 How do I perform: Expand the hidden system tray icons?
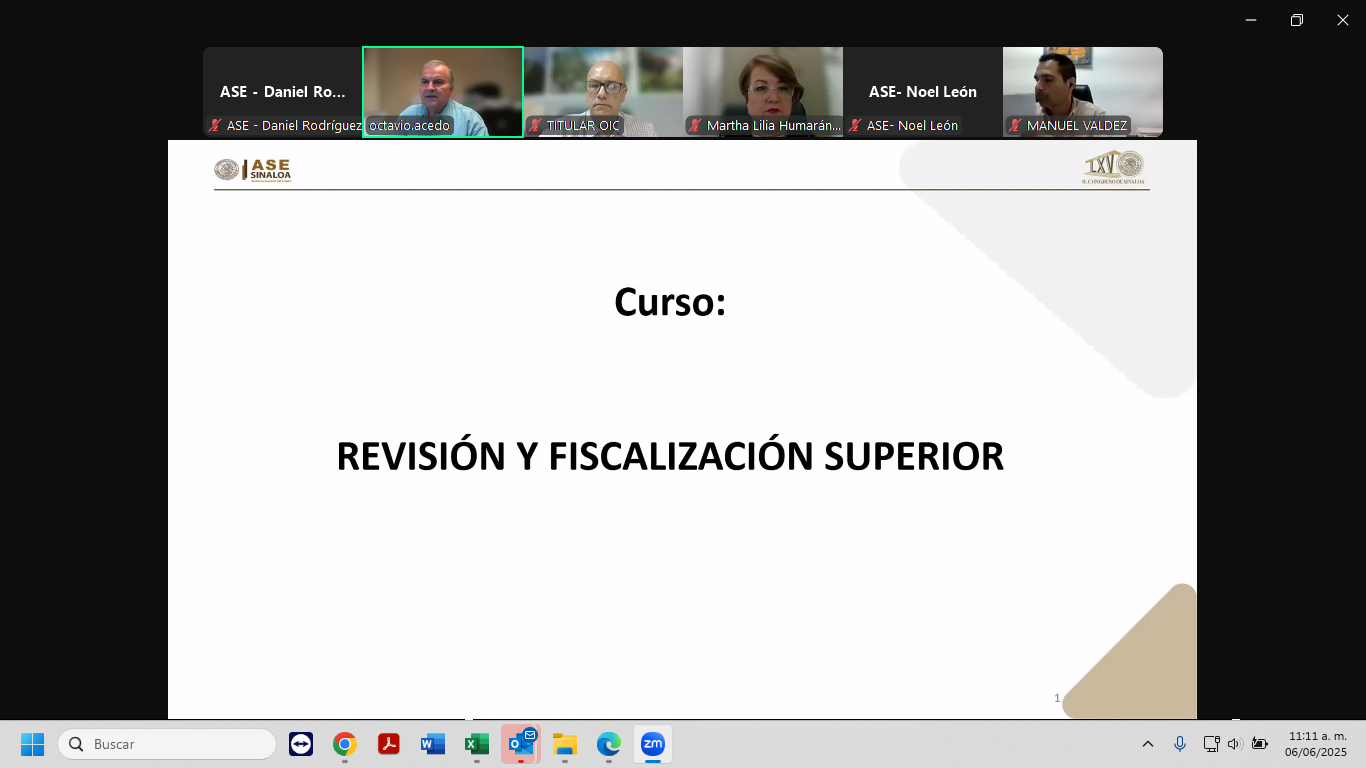click(1148, 744)
